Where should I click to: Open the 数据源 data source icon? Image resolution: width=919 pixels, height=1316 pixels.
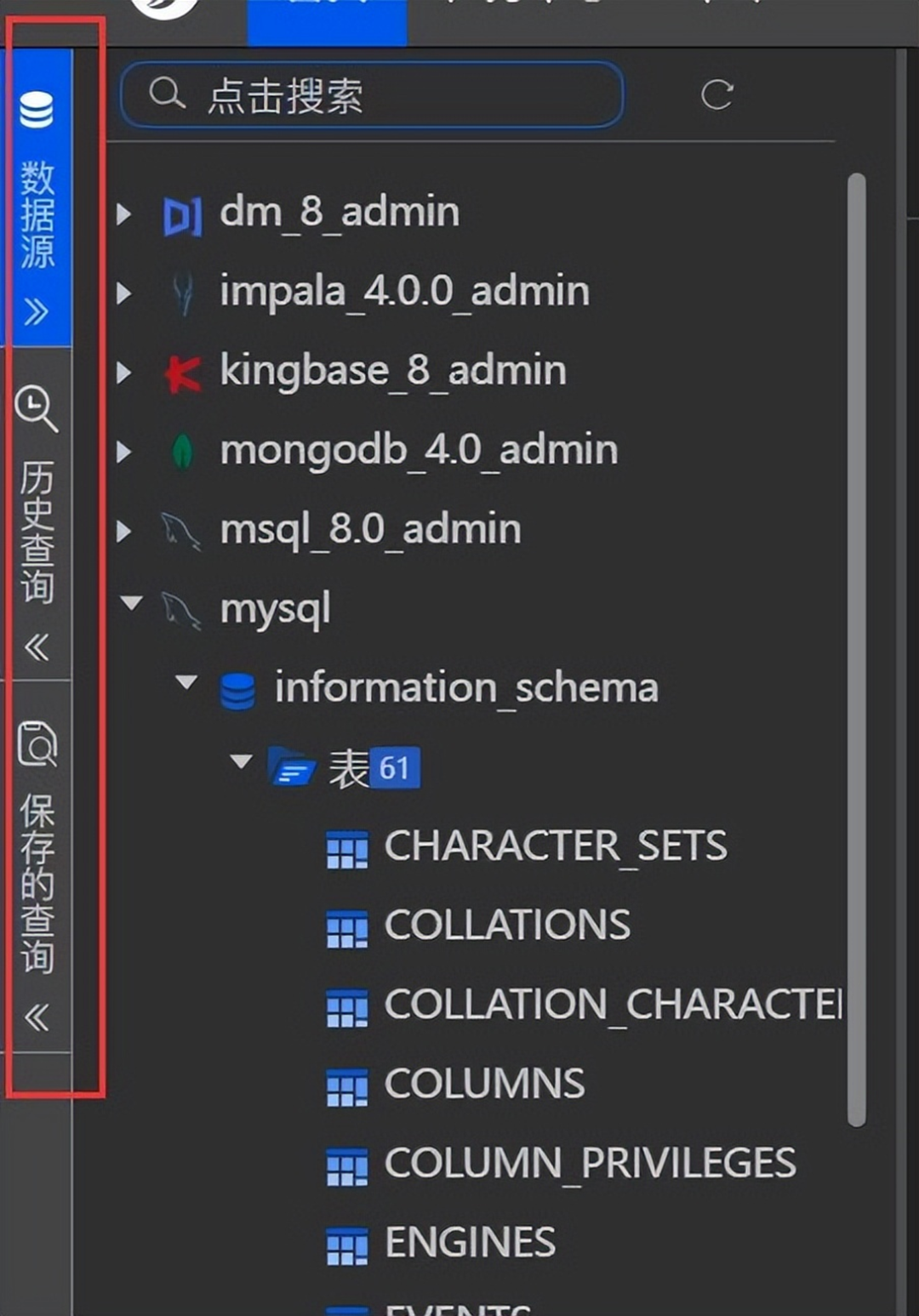pyautogui.click(x=37, y=109)
